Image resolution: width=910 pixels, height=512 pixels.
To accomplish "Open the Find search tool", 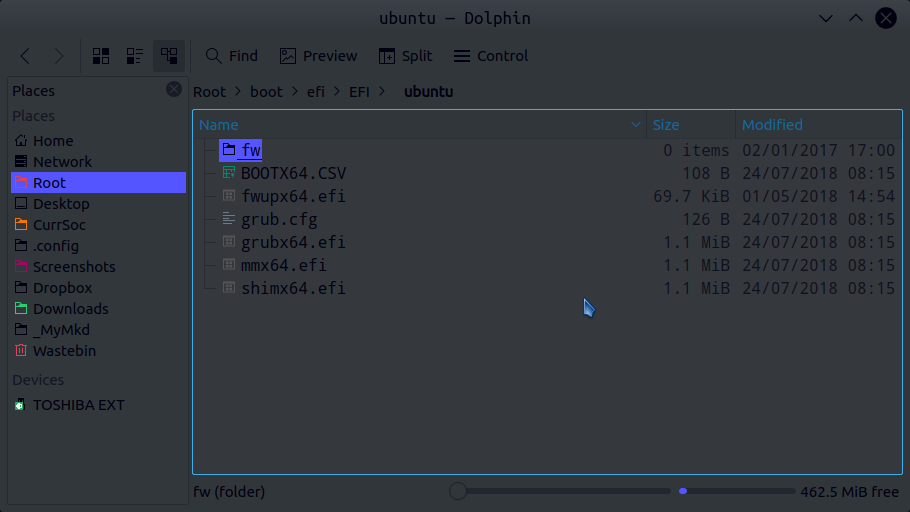I will point(232,56).
